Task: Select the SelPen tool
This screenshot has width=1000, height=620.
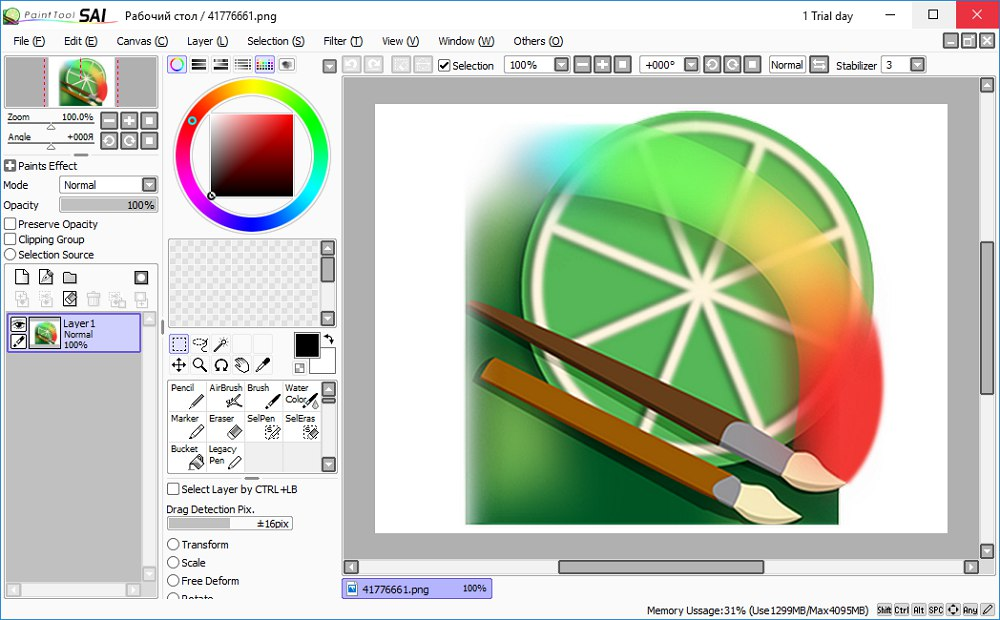Action: click(263, 426)
